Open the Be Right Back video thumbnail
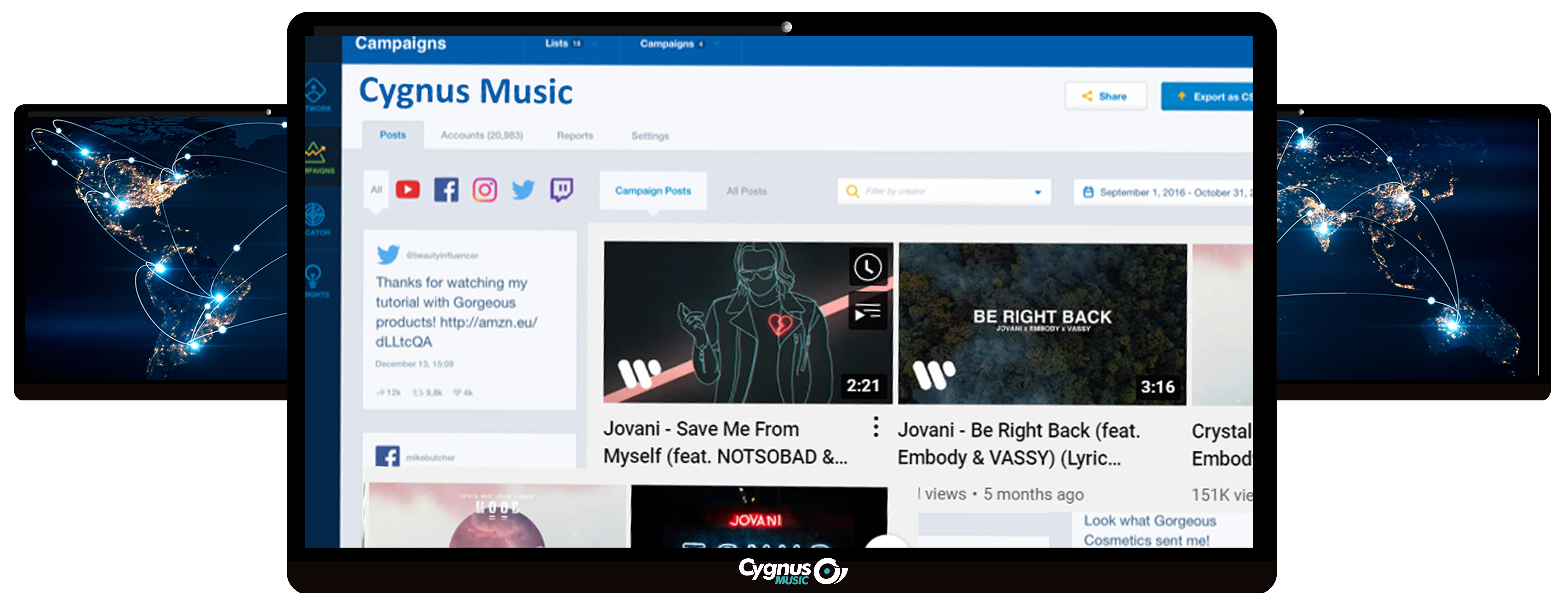The width and height of the screenshot is (1568, 607). [1042, 324]
